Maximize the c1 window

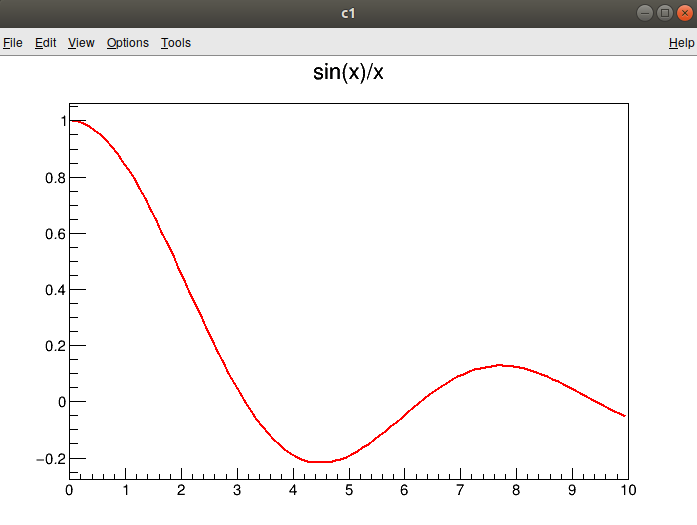[665, 13]
